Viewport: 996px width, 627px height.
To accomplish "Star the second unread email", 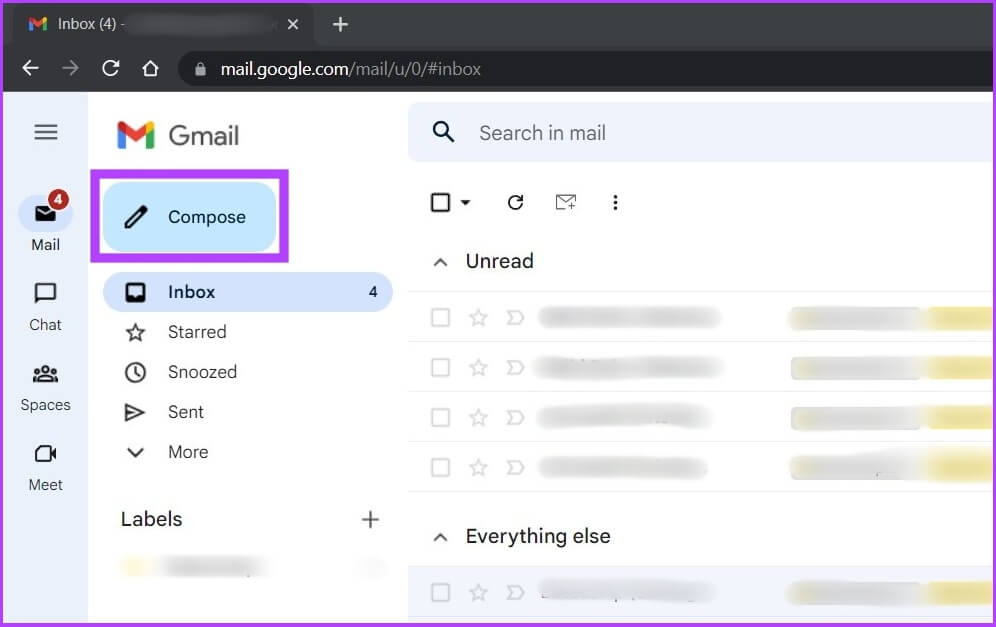I will [478, 367].
